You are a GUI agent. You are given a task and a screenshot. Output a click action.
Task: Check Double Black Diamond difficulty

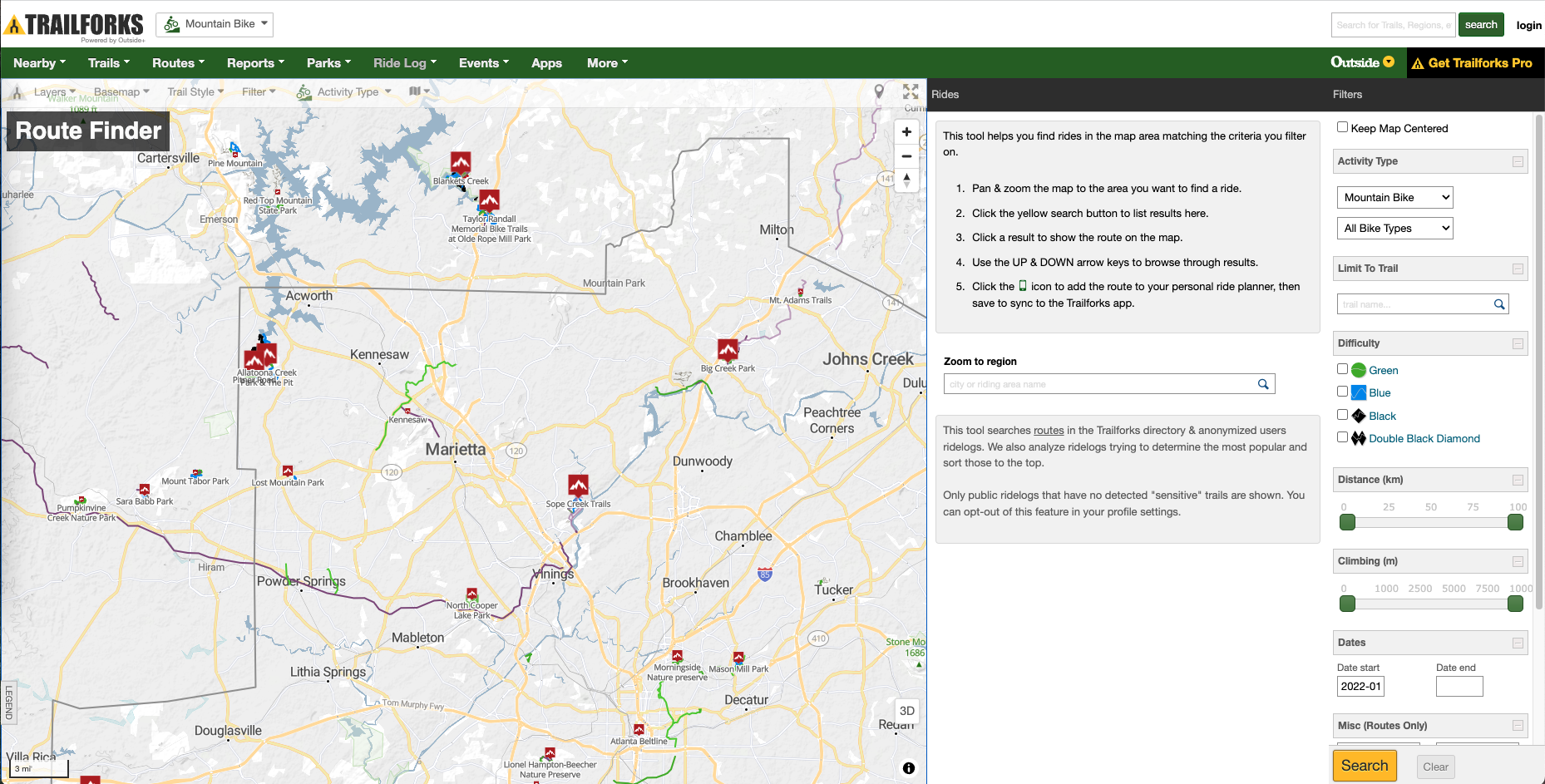[1342, 437]
